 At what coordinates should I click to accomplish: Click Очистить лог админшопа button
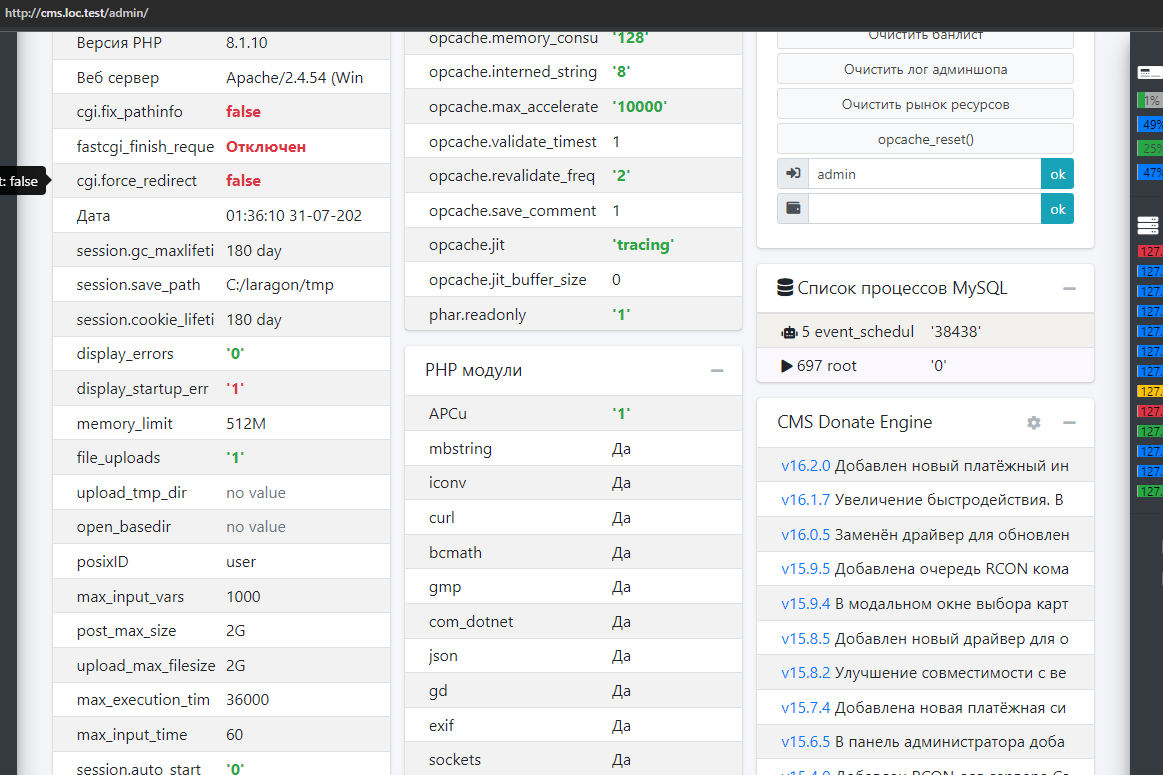pyautogui.click(x=925, y=70)
